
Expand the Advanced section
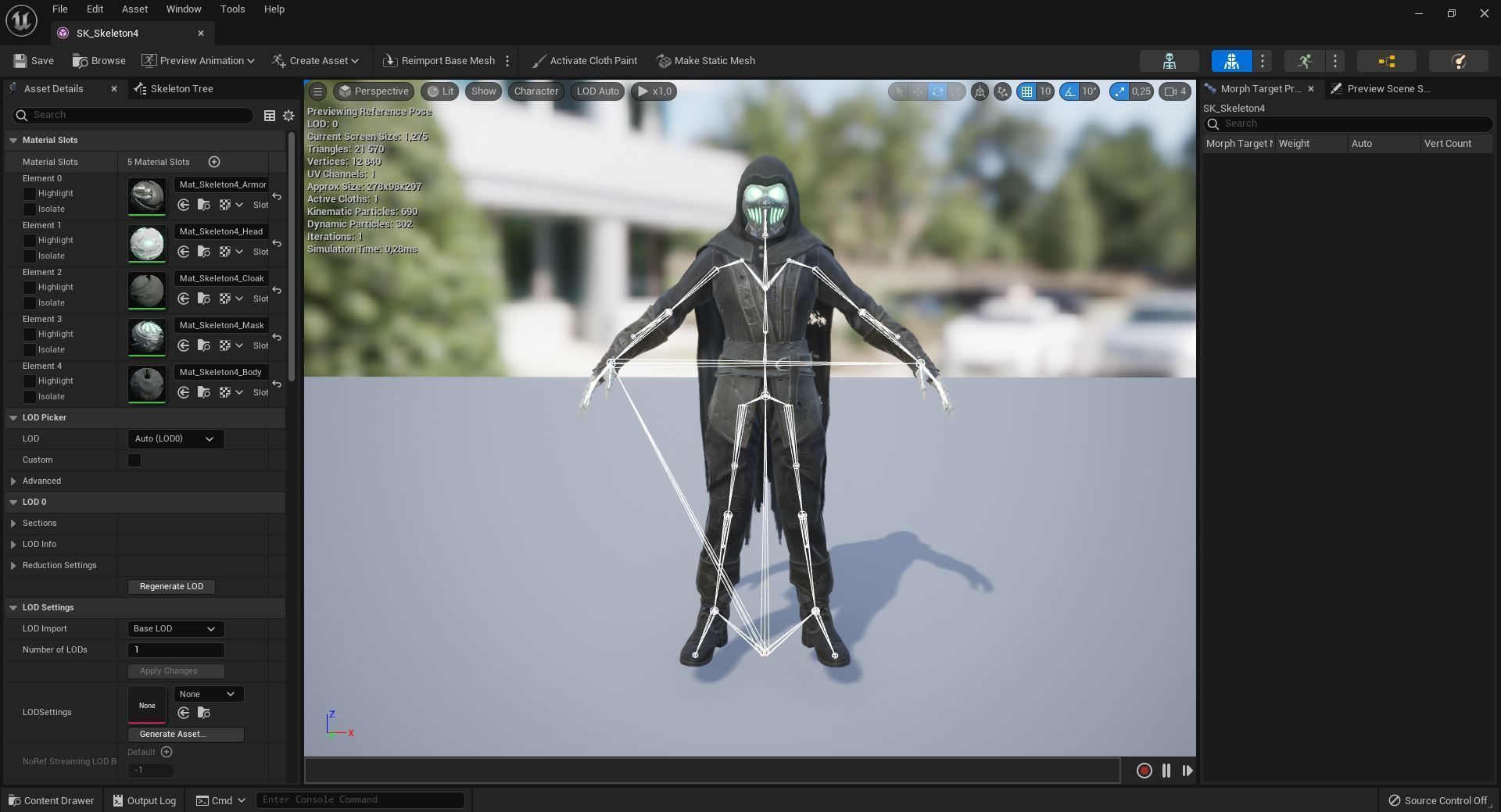[13, 481]
